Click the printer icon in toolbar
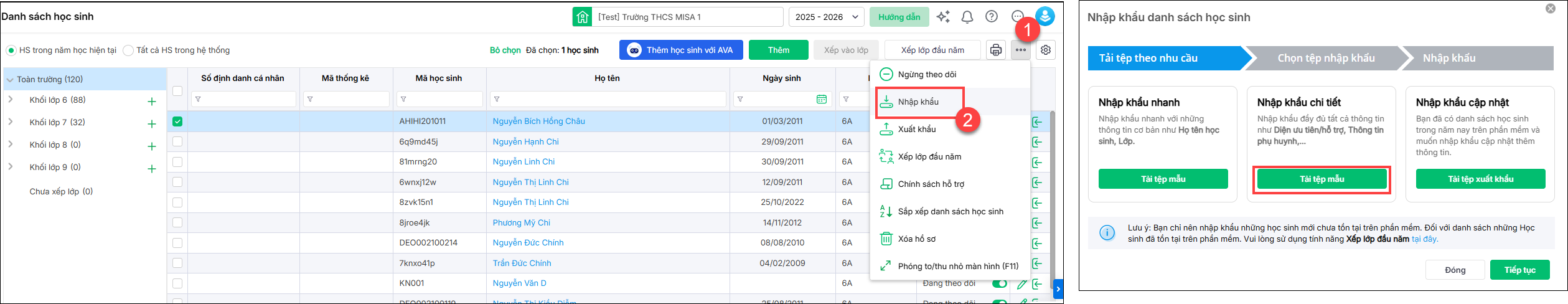The image size is (1568, 304). (995, 50)
